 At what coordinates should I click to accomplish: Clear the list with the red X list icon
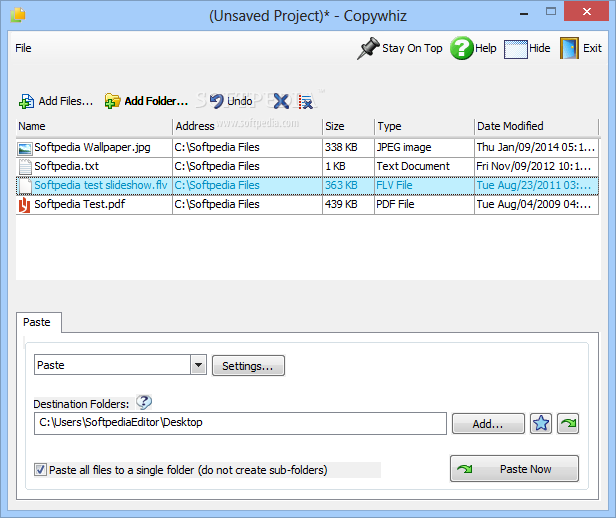click(305, 101)
